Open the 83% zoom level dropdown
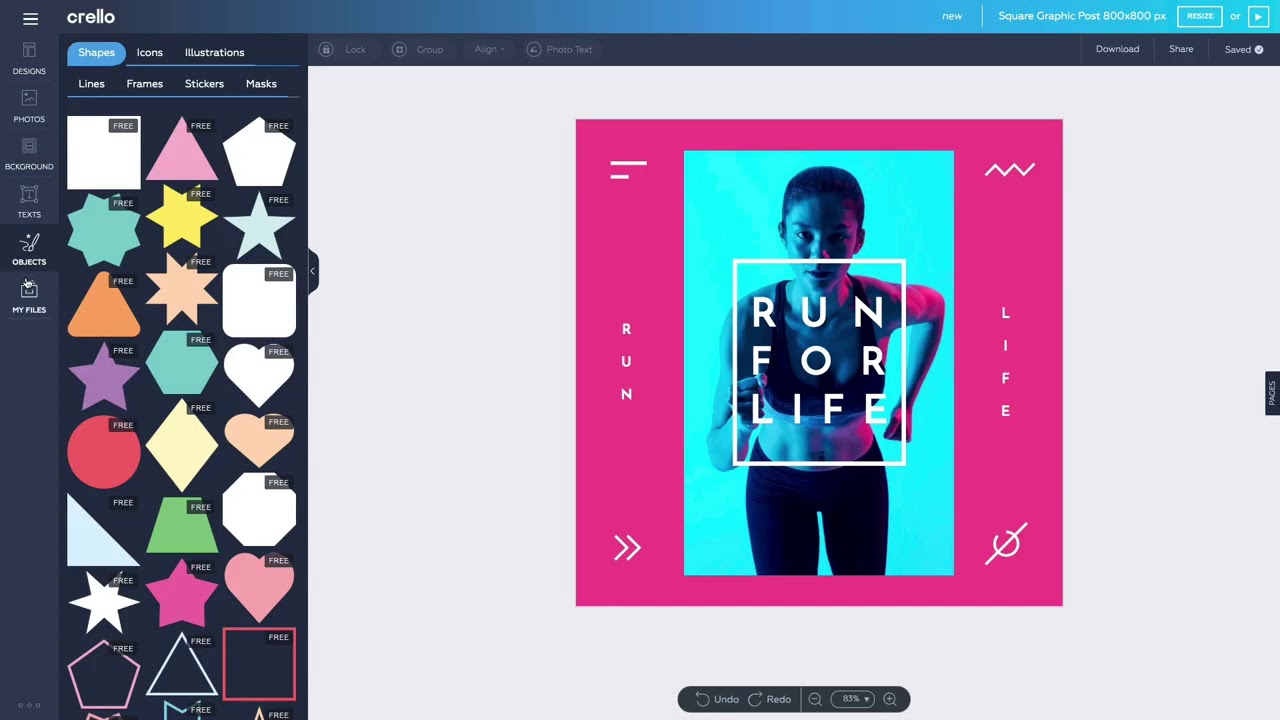This screenshot has width=1280, height=720. 855,699
